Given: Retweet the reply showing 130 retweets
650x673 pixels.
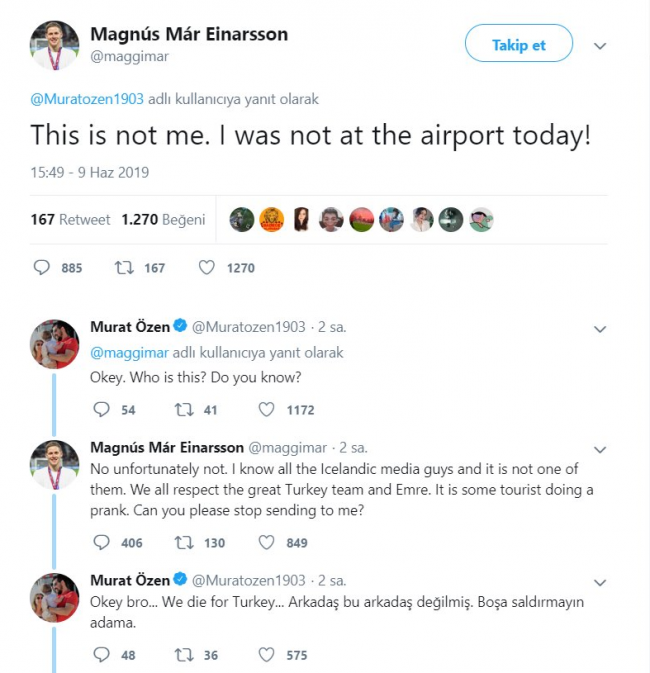Looking at the screenshot, I should point(184,543).
